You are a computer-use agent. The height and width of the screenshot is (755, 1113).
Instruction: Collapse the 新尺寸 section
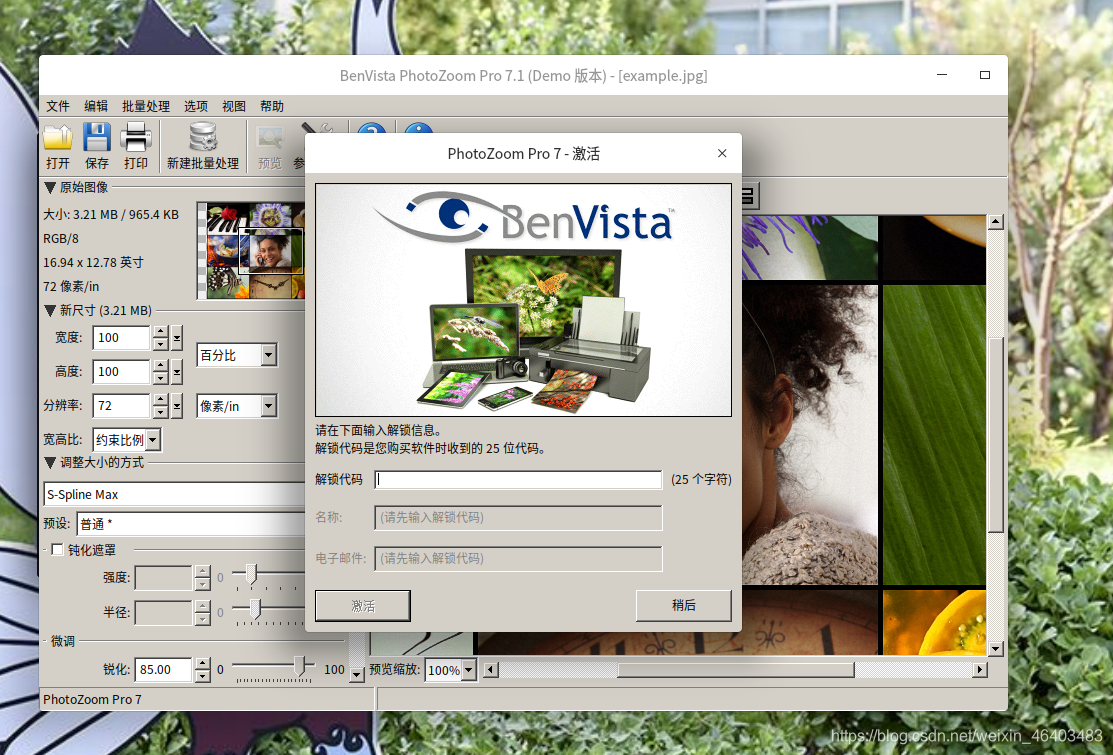[x=50, y=311]
